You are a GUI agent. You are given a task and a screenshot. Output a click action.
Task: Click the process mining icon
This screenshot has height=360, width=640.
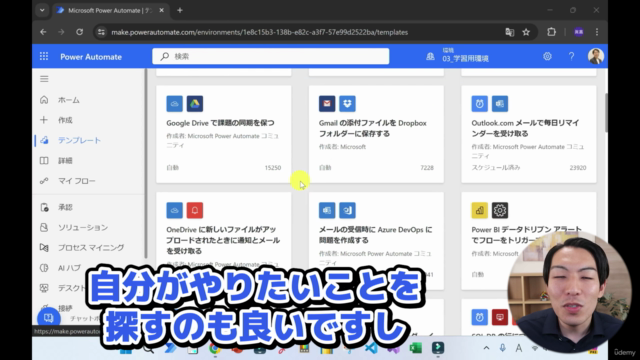(x=44, y=247)
